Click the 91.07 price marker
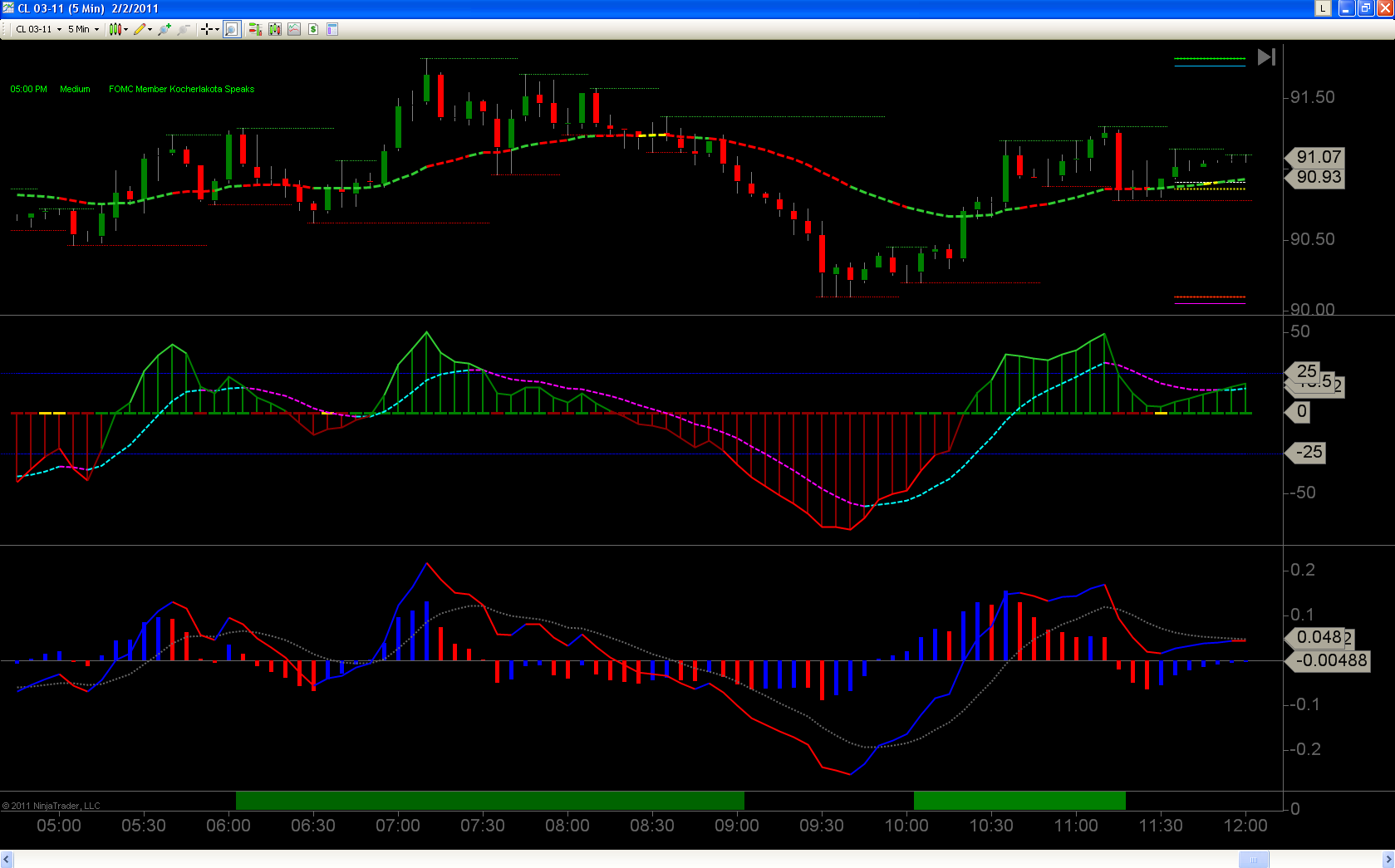1395x868 pixels. pyautogui.click(x=1316, y=157)
